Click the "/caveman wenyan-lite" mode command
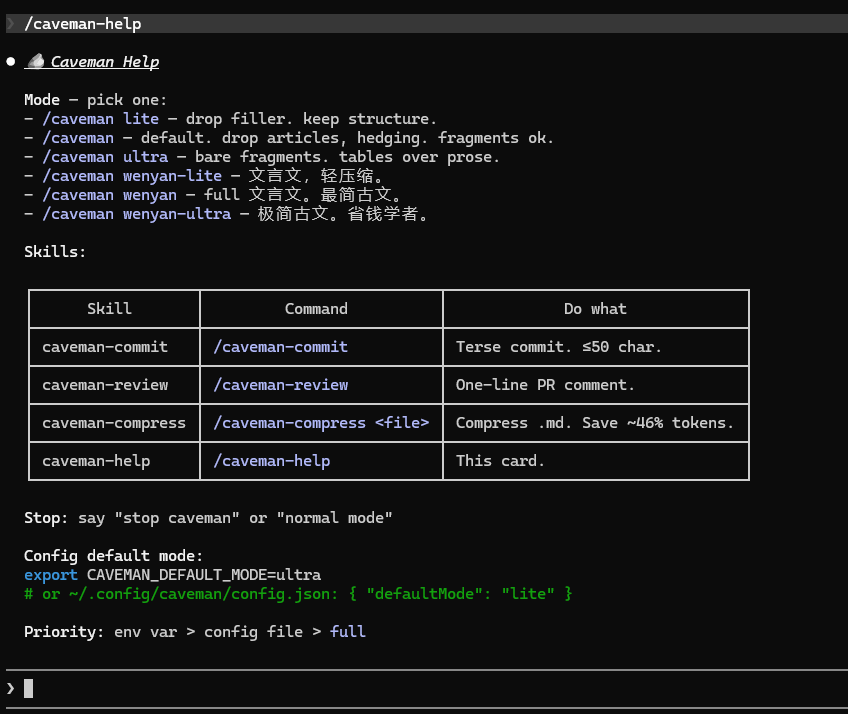Image resolution: width=848 pixels, height=714 pixels. coord(132,176)
